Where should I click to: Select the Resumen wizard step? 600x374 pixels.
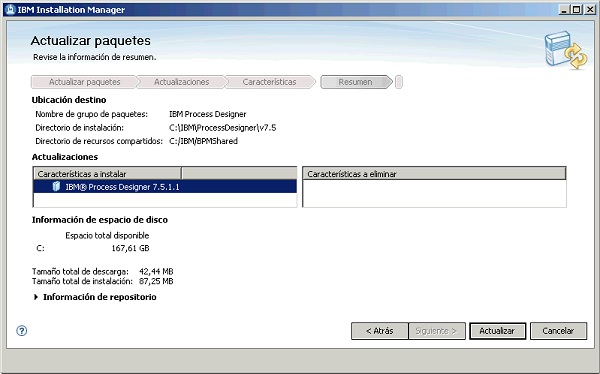click(355, 82)
